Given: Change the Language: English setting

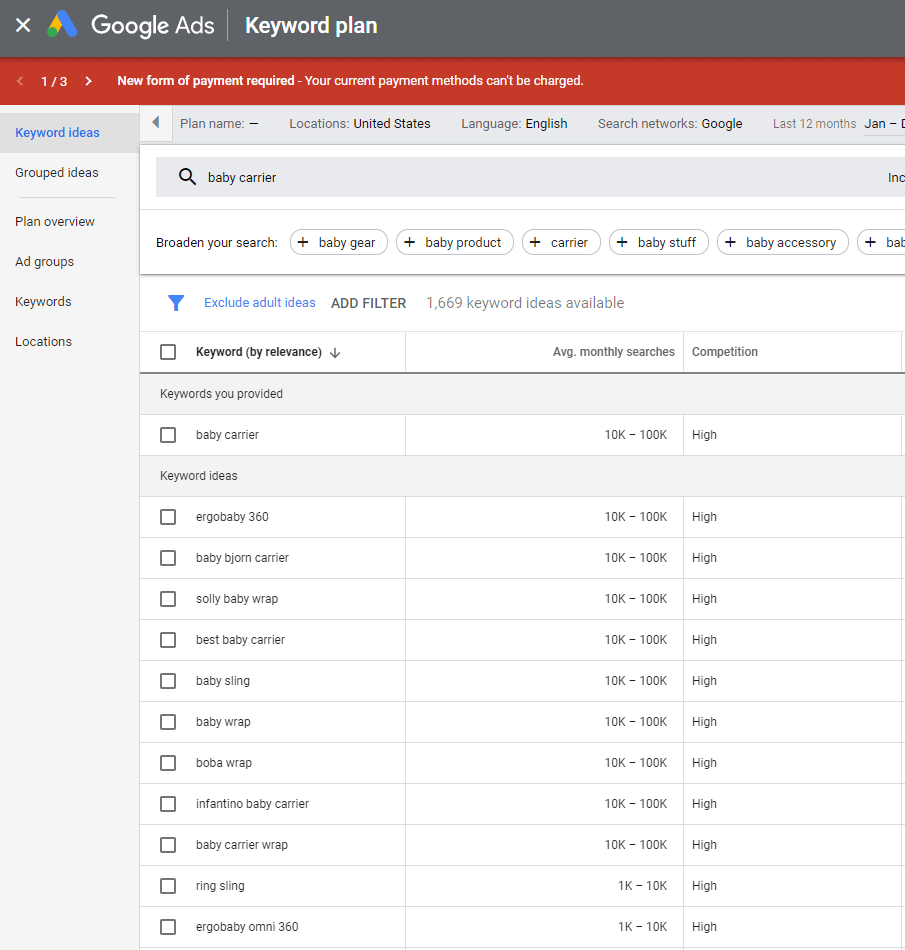Looking at the screenshot, I should click(514, 124).
